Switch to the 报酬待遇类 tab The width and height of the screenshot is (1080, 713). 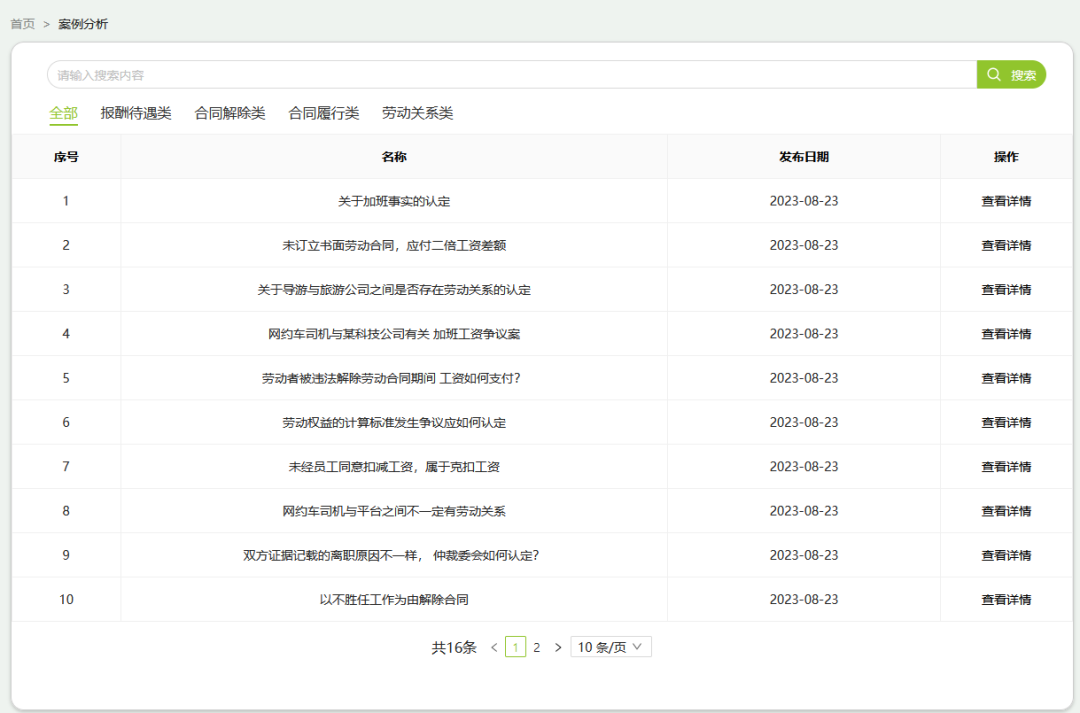136,114
